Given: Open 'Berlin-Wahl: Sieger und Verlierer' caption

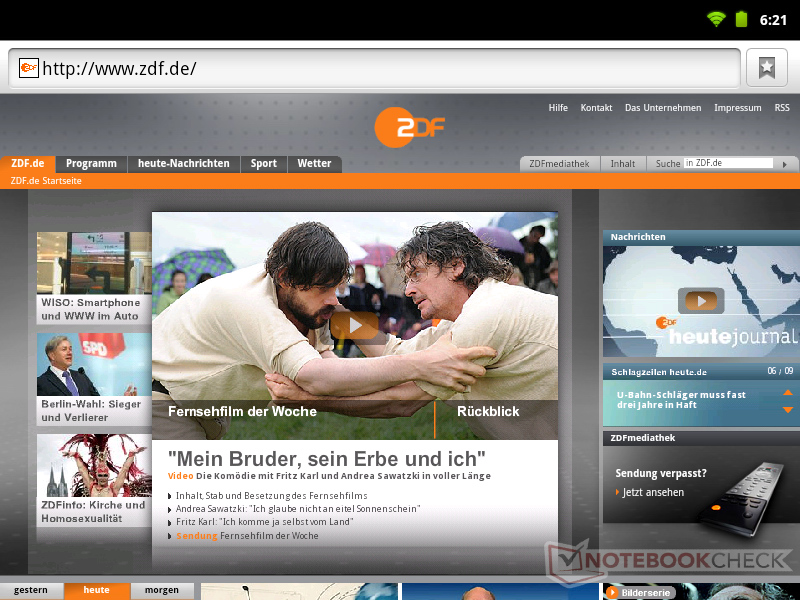Looking at the screenshot, I should [91, 411].
